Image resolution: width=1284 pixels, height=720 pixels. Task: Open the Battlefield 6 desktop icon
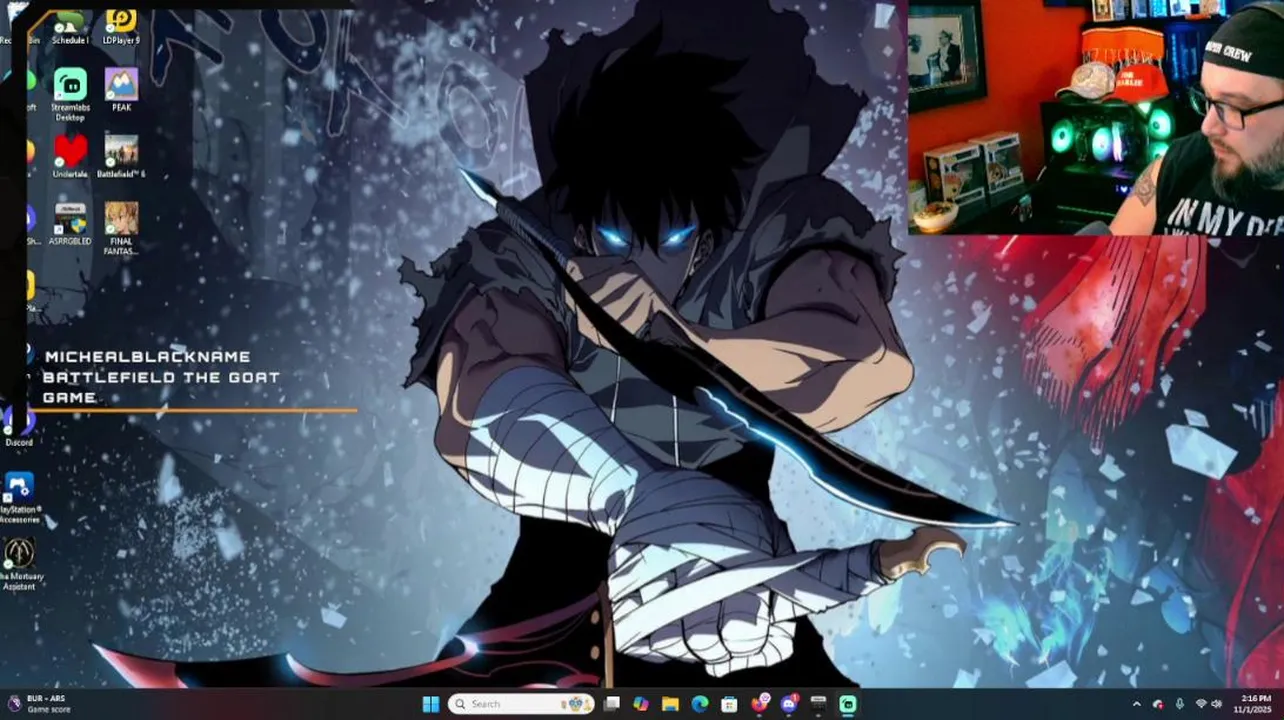coord(121,156)
